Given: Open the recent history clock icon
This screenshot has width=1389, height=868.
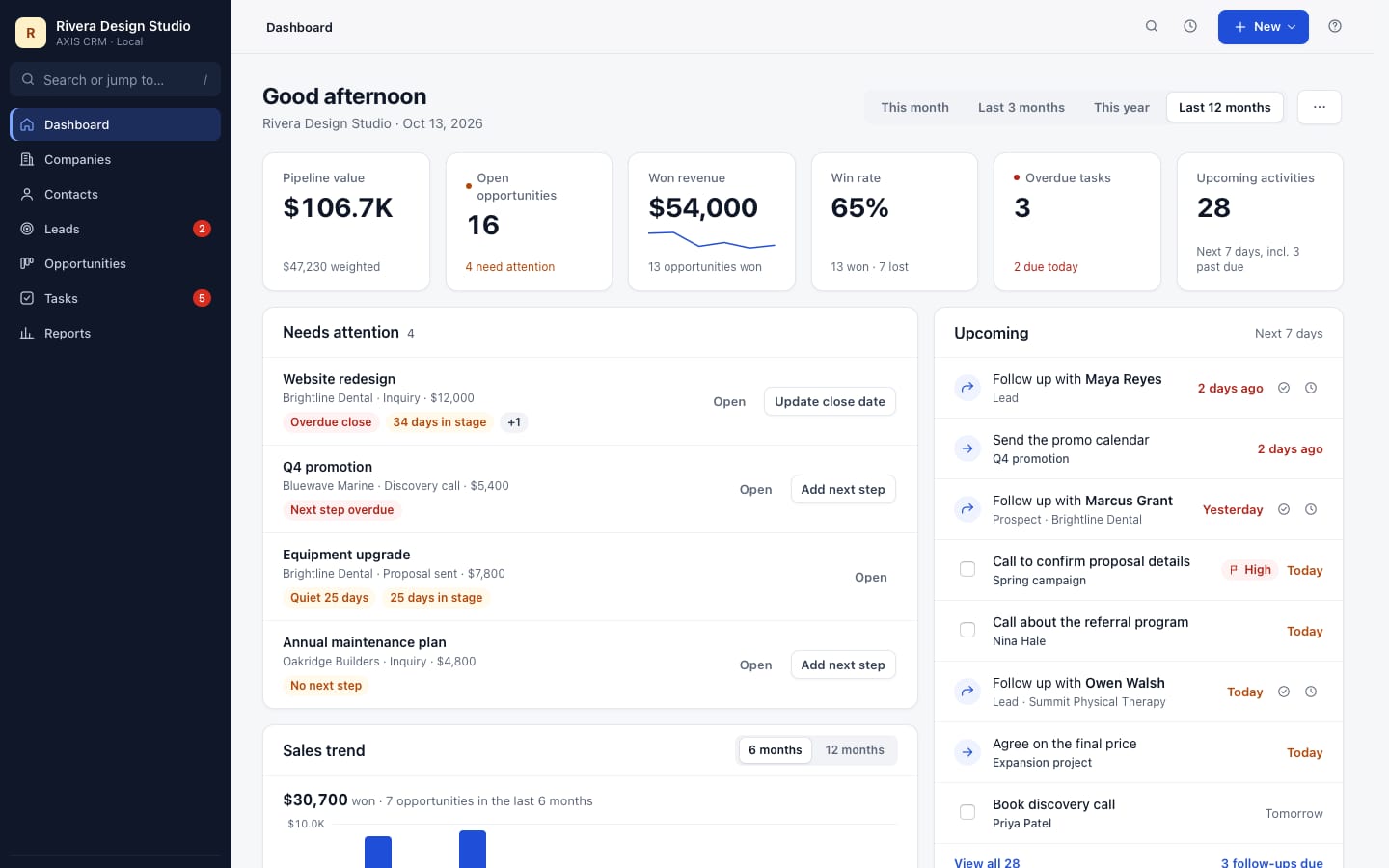Looking at the screenshot, I should (x=1190, y=27).
